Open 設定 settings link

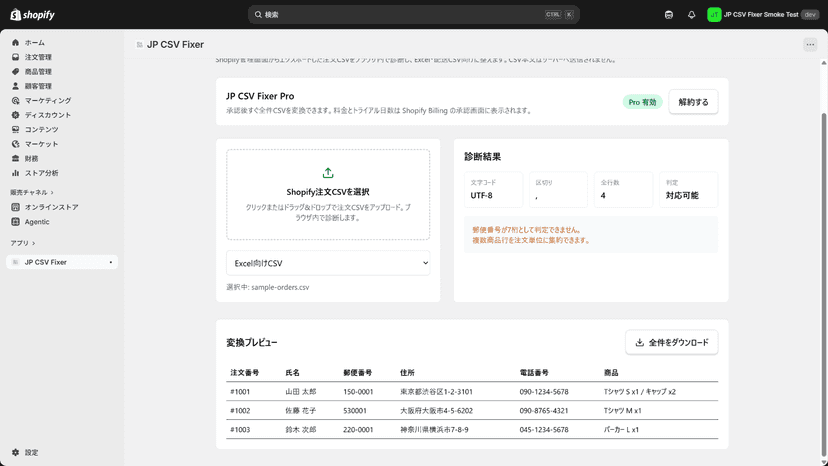32,453
